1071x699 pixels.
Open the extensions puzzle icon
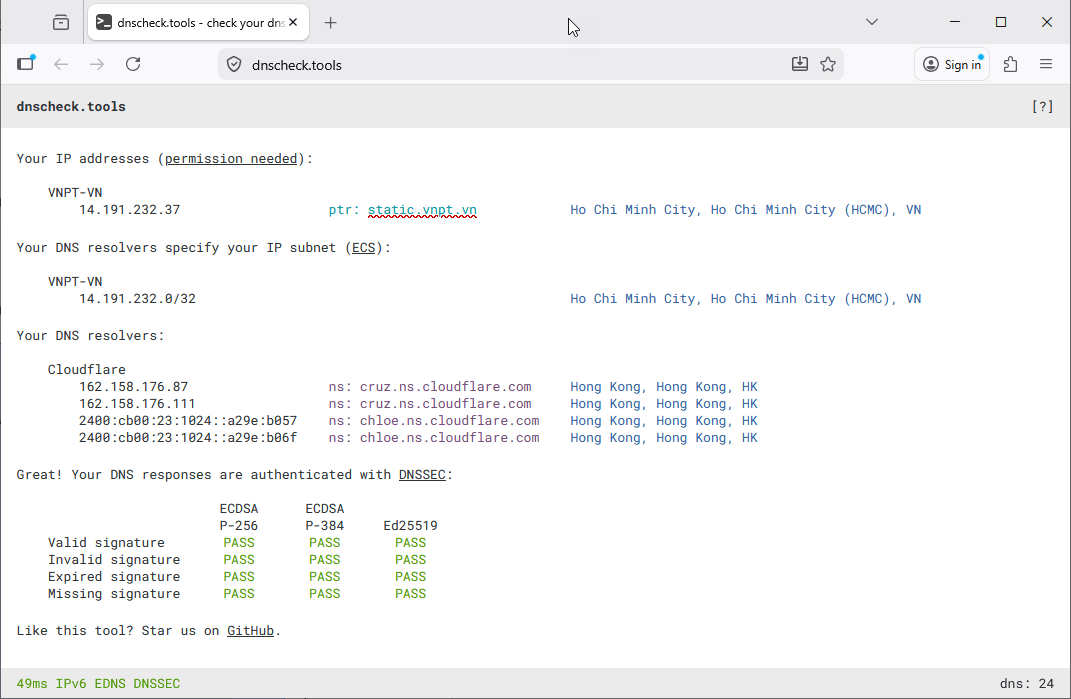tap(1010, 64)
